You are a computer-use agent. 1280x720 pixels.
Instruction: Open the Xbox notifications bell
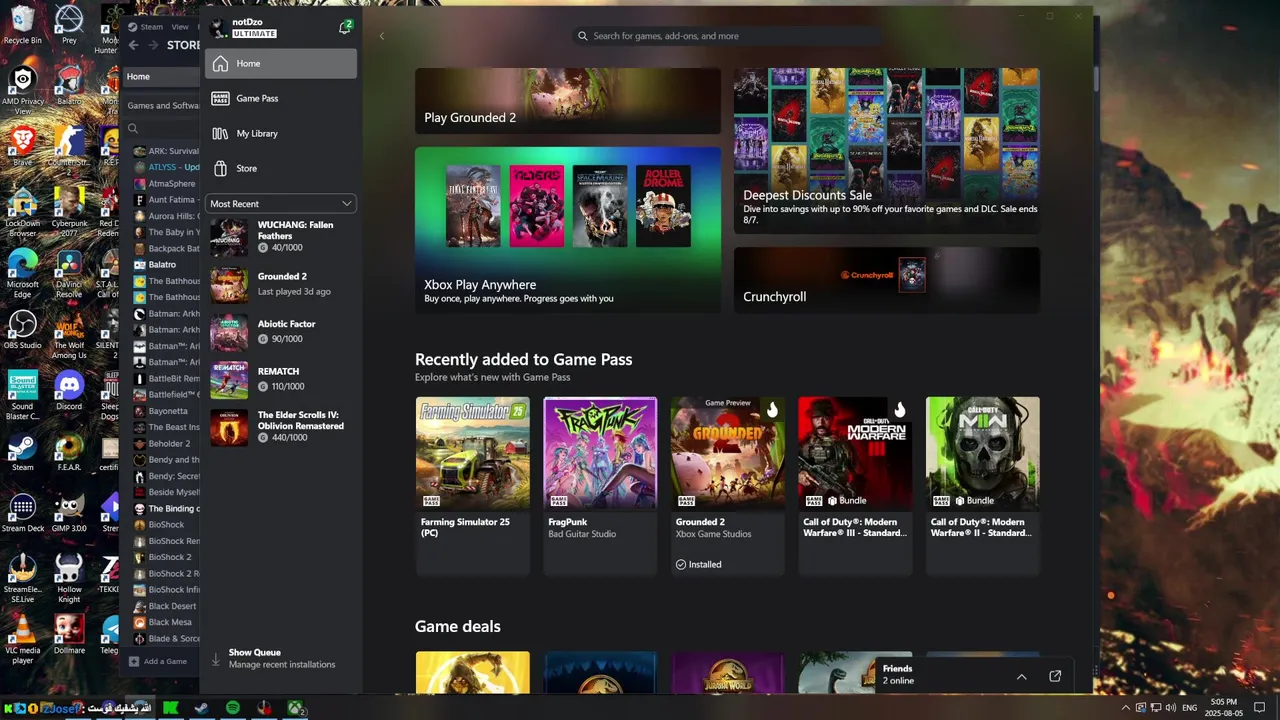[345, 28]
